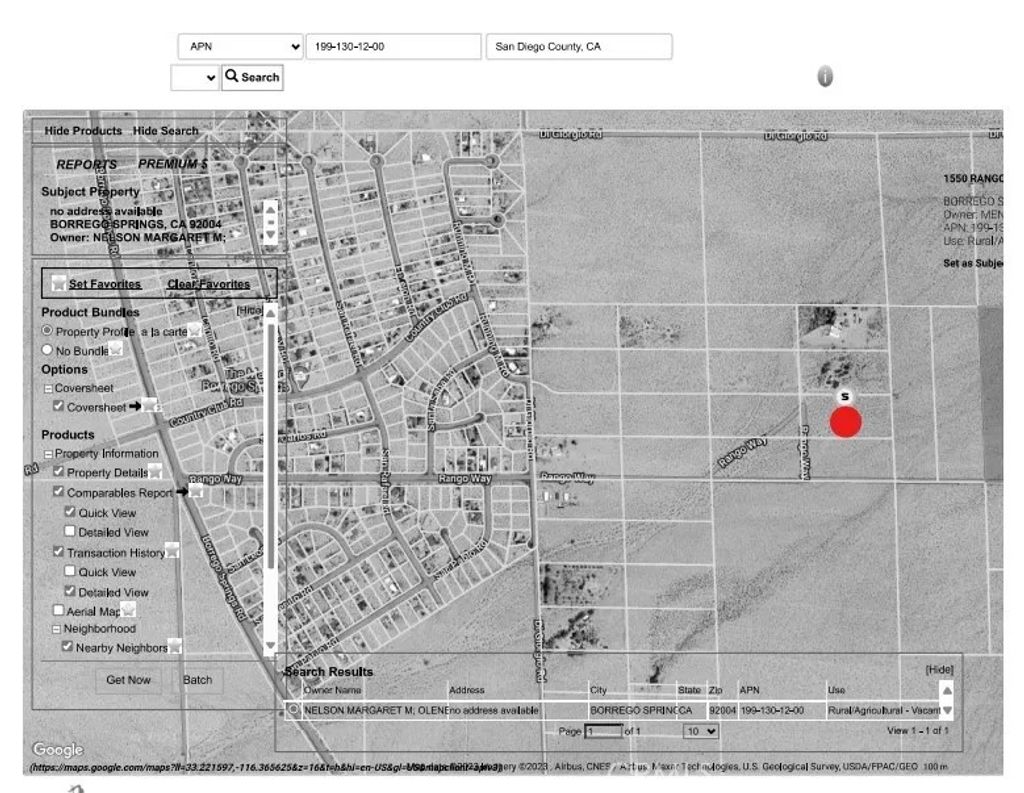This screenshot has width=1024, height=793.
Task: Click the star icon beside Aerial Map
Action: pos(128,609)
